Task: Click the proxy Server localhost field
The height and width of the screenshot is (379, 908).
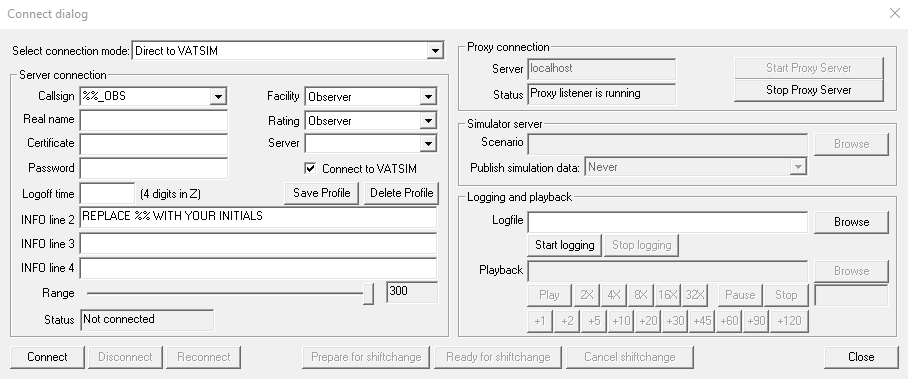Action: coord(602,69)
